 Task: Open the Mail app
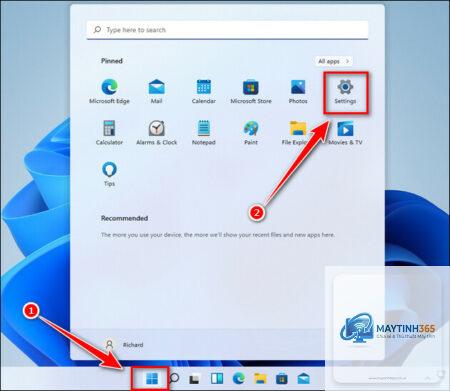pyautogui.click(x=156, y=91)
